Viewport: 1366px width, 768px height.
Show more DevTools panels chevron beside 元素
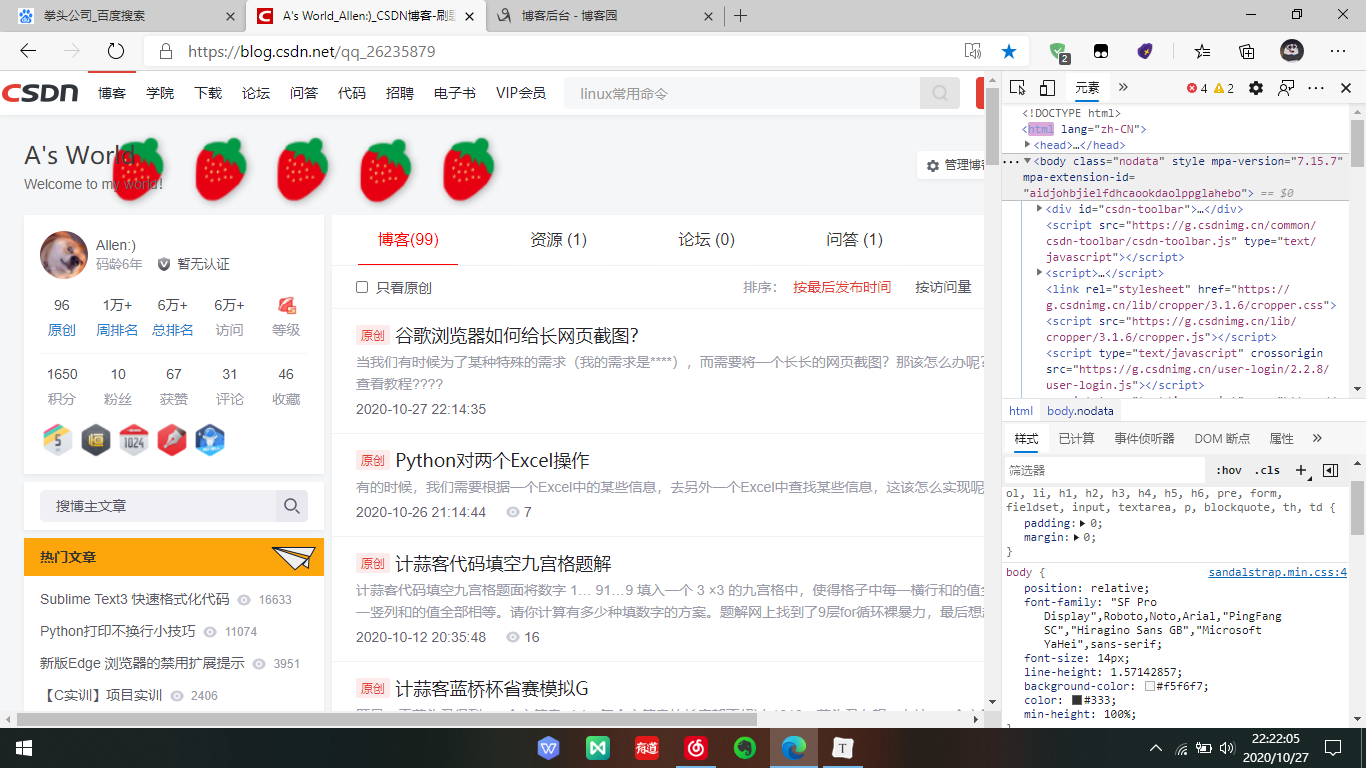(1123, 88)
